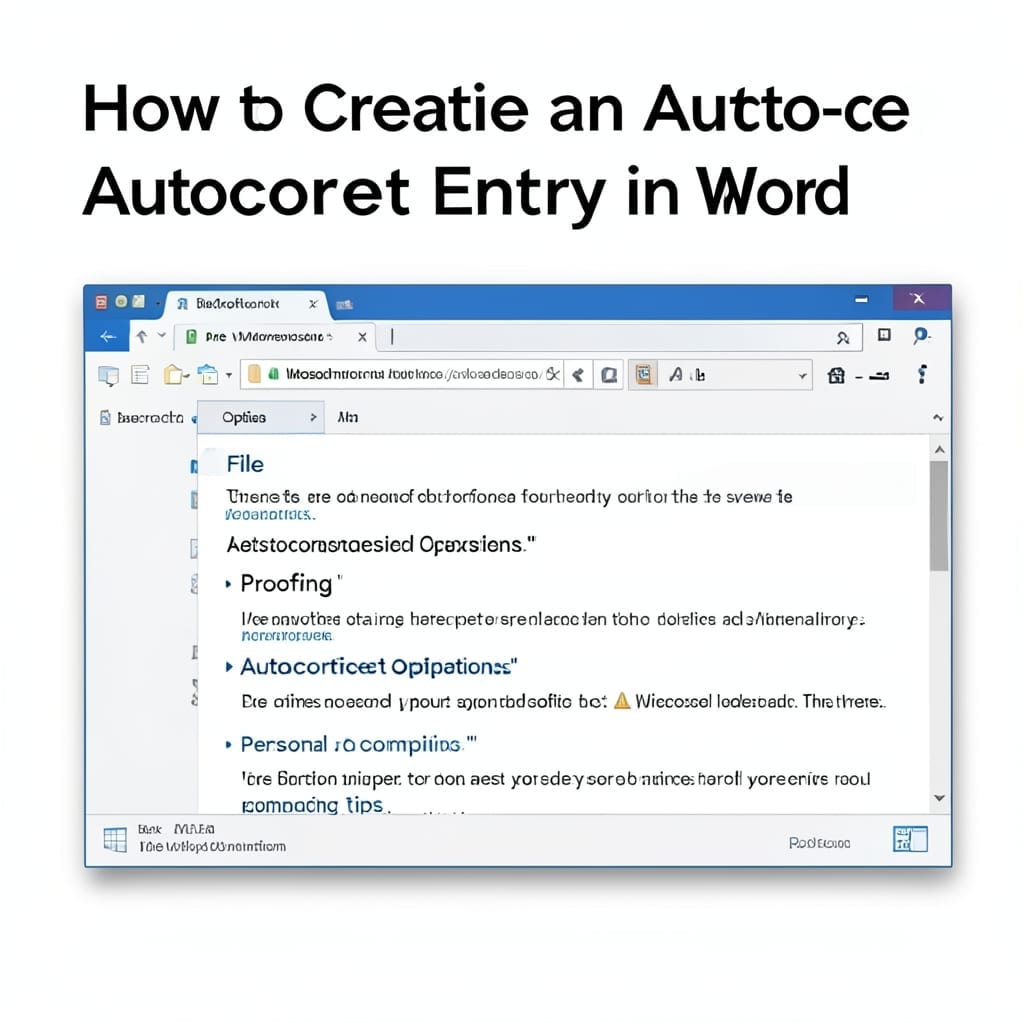Click the up arrow navigation button
This screenshot has height=1024, width=1024.
click(142, 336)
